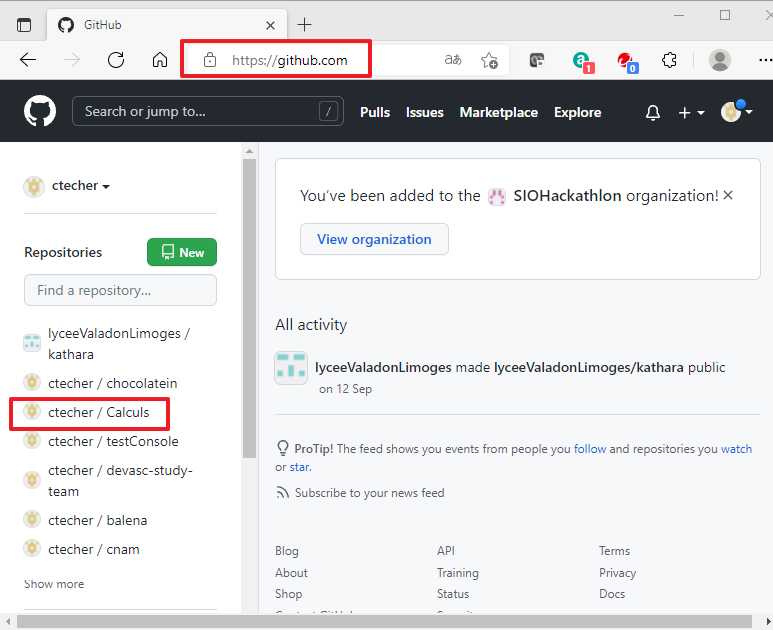Open the Issues menu item

pyautogui.click(x=424, y=112)
